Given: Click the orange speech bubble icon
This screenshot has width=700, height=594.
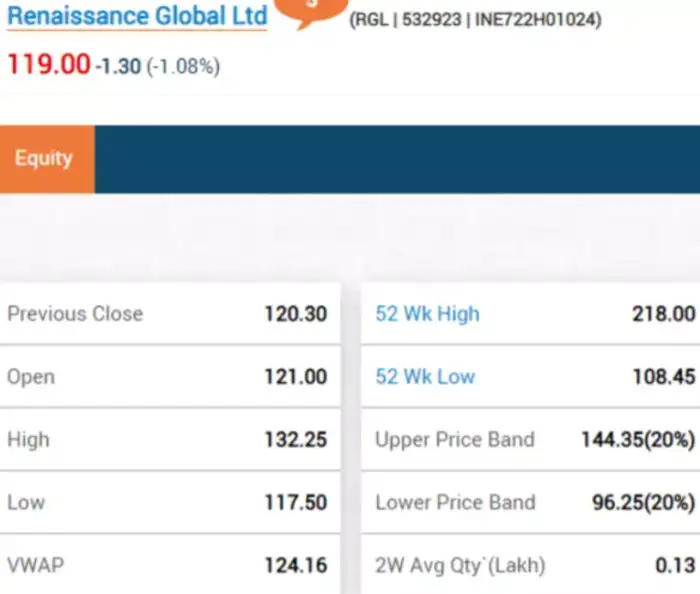Looking at the screenshot, I should click(310, 10).
